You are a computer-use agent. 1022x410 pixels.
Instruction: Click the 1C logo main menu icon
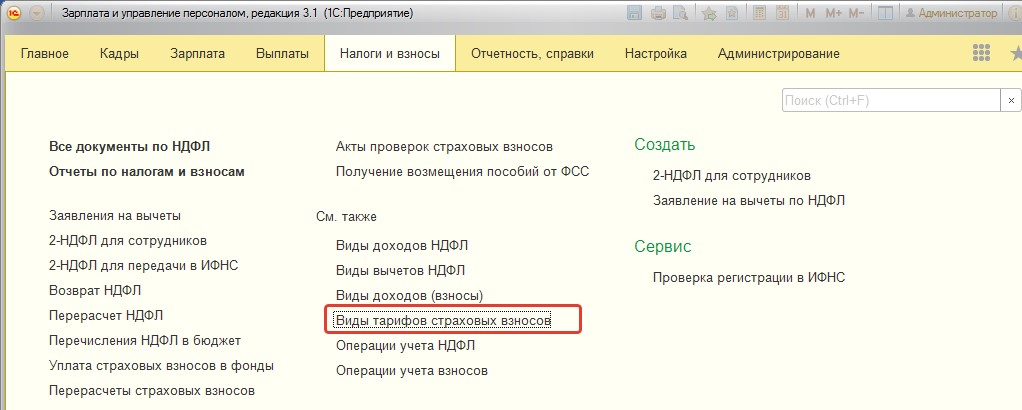point(14,14)
